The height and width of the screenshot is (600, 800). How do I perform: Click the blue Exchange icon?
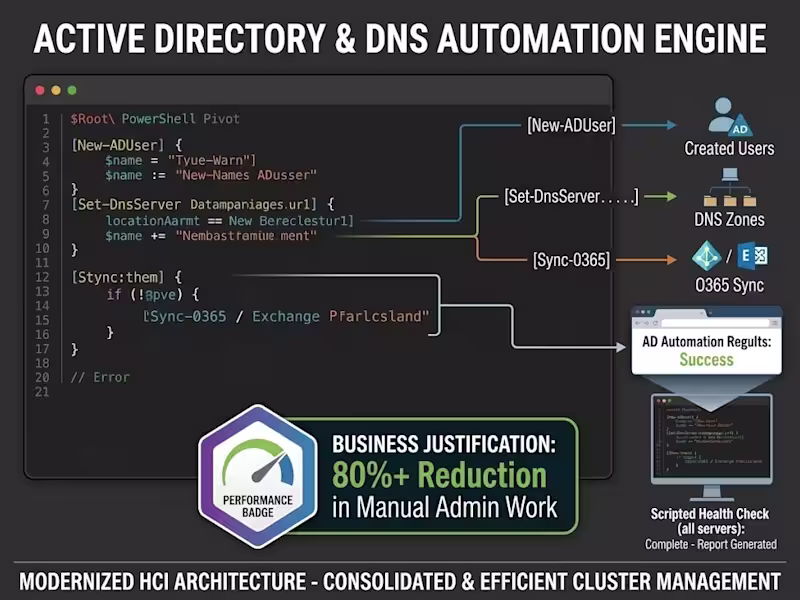pos(753,256)
